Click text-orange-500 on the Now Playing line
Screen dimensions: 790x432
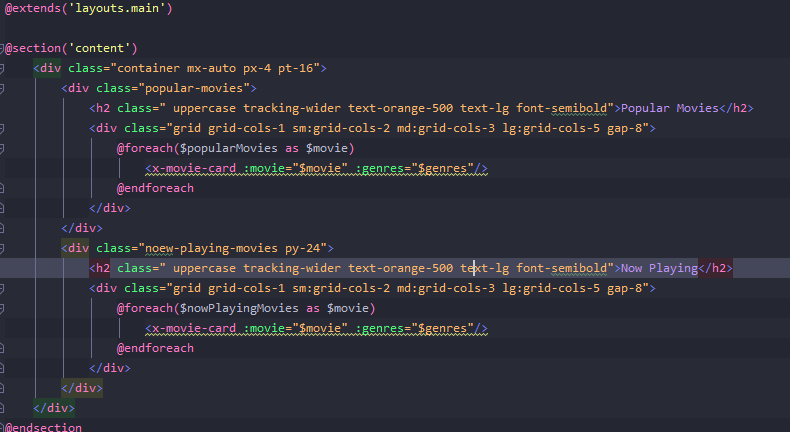point(401,268)
